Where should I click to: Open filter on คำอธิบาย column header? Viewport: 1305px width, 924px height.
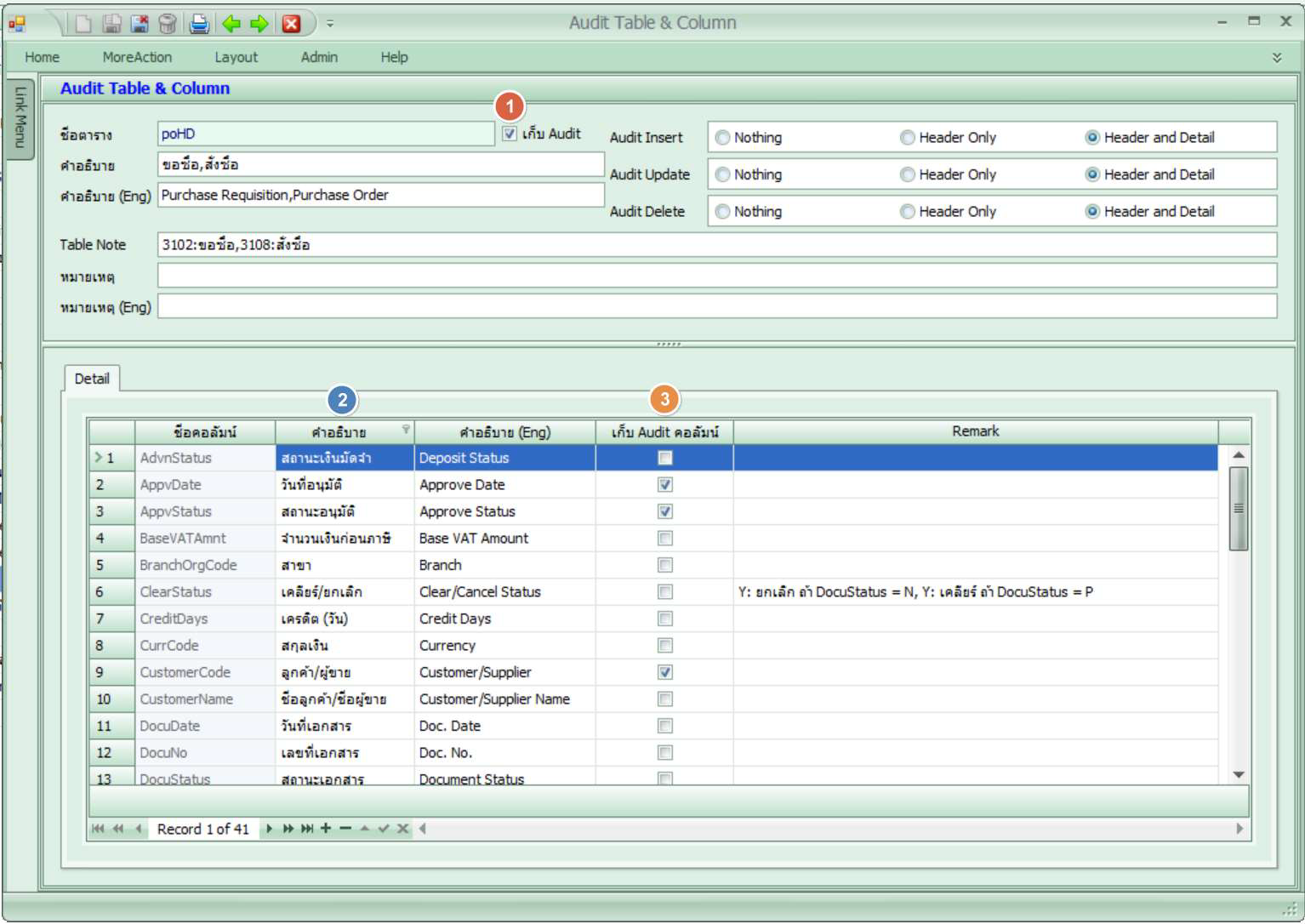tap(406, 429)
